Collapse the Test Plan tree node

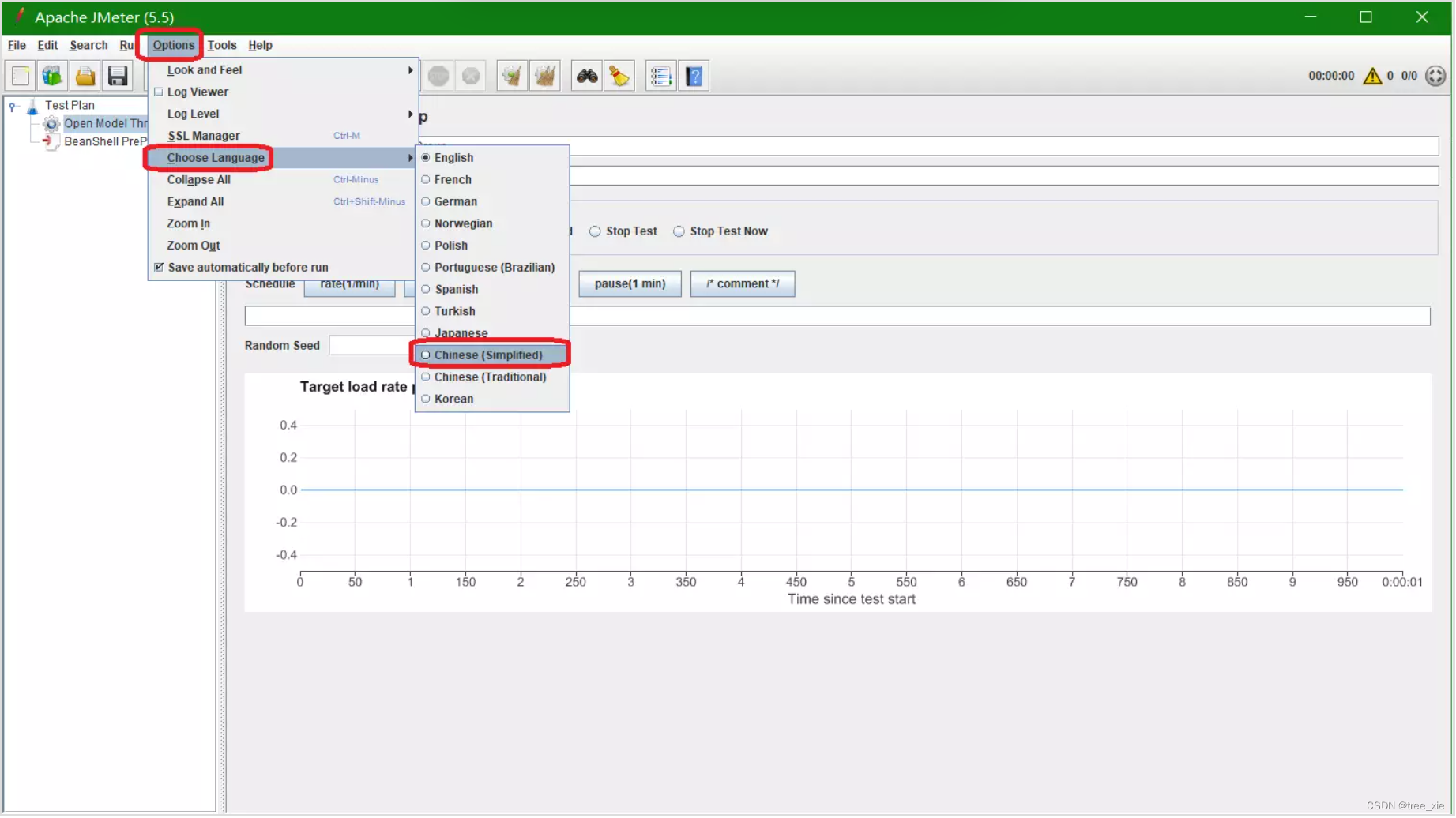pyautogui.click(x=13, y=106)
